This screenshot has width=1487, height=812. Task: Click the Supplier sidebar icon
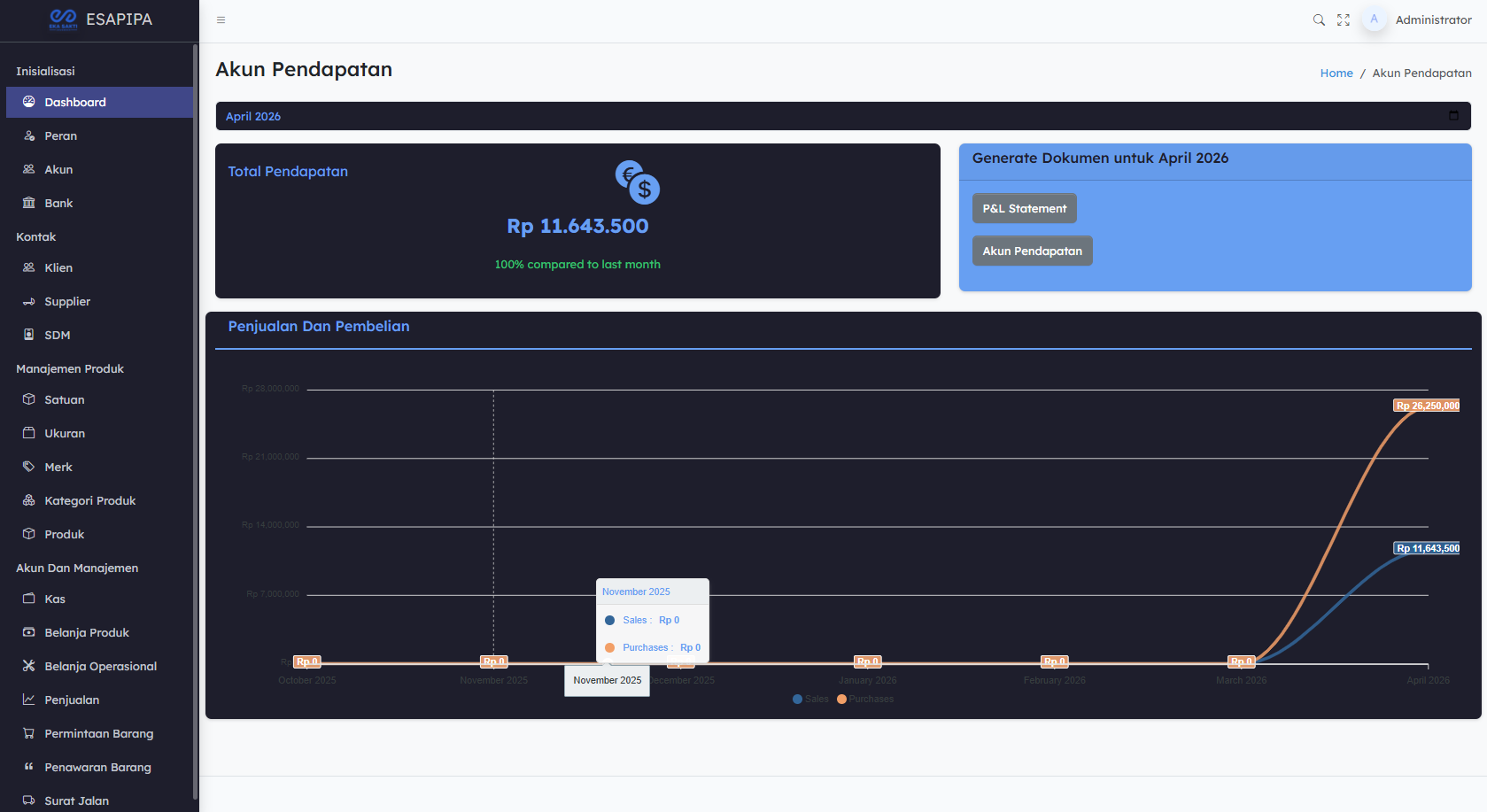pyautogui.click(x=29, y=301)
